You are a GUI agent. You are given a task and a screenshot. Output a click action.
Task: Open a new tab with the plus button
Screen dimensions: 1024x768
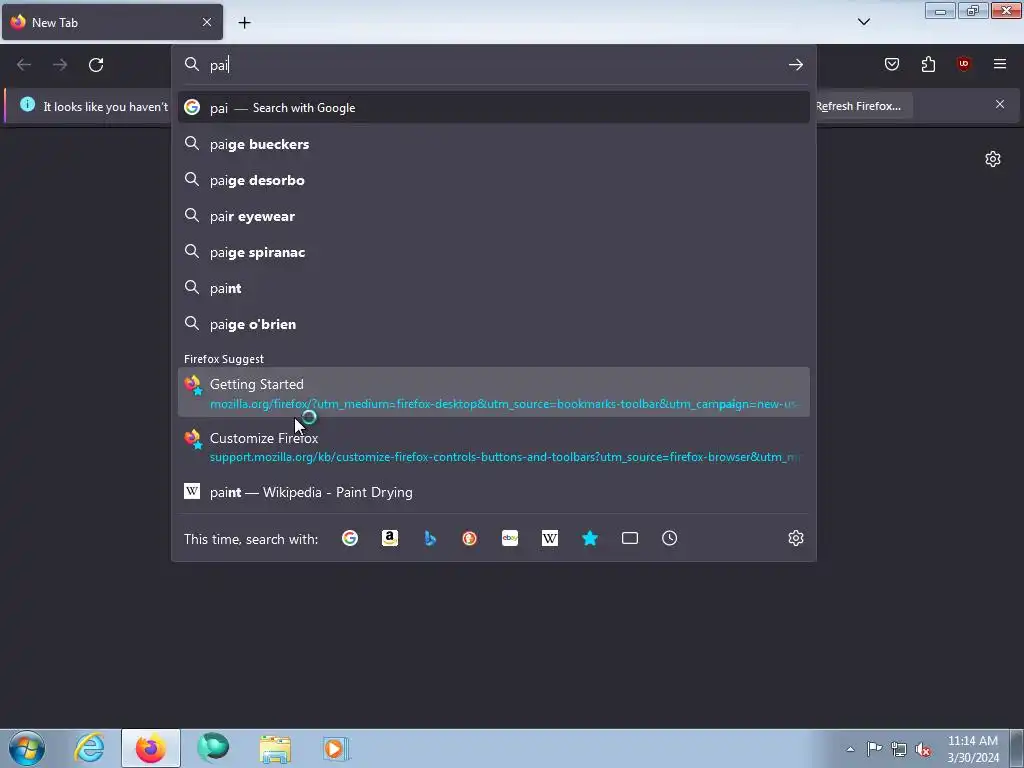pos(244,23)
